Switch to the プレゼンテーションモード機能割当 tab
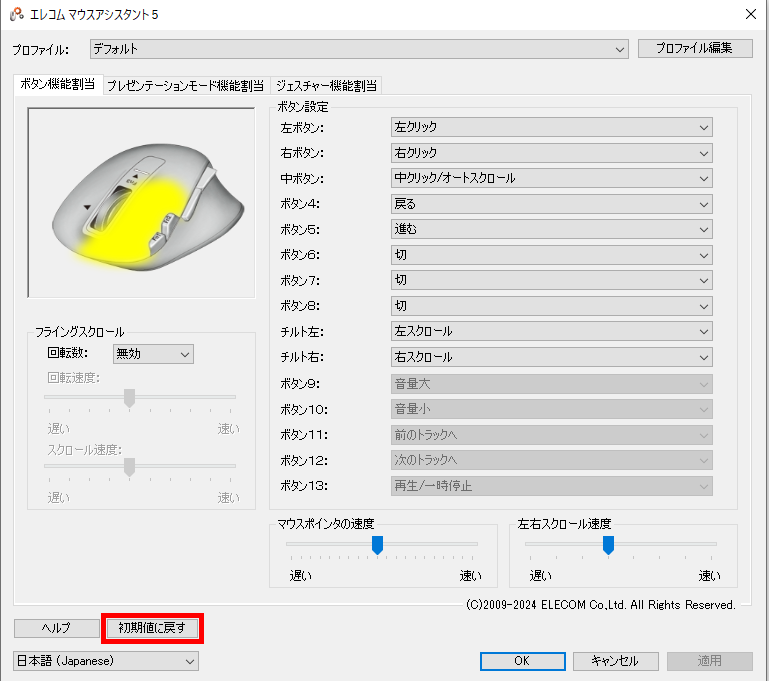This screenshot has height=681, width=769. 185,86
